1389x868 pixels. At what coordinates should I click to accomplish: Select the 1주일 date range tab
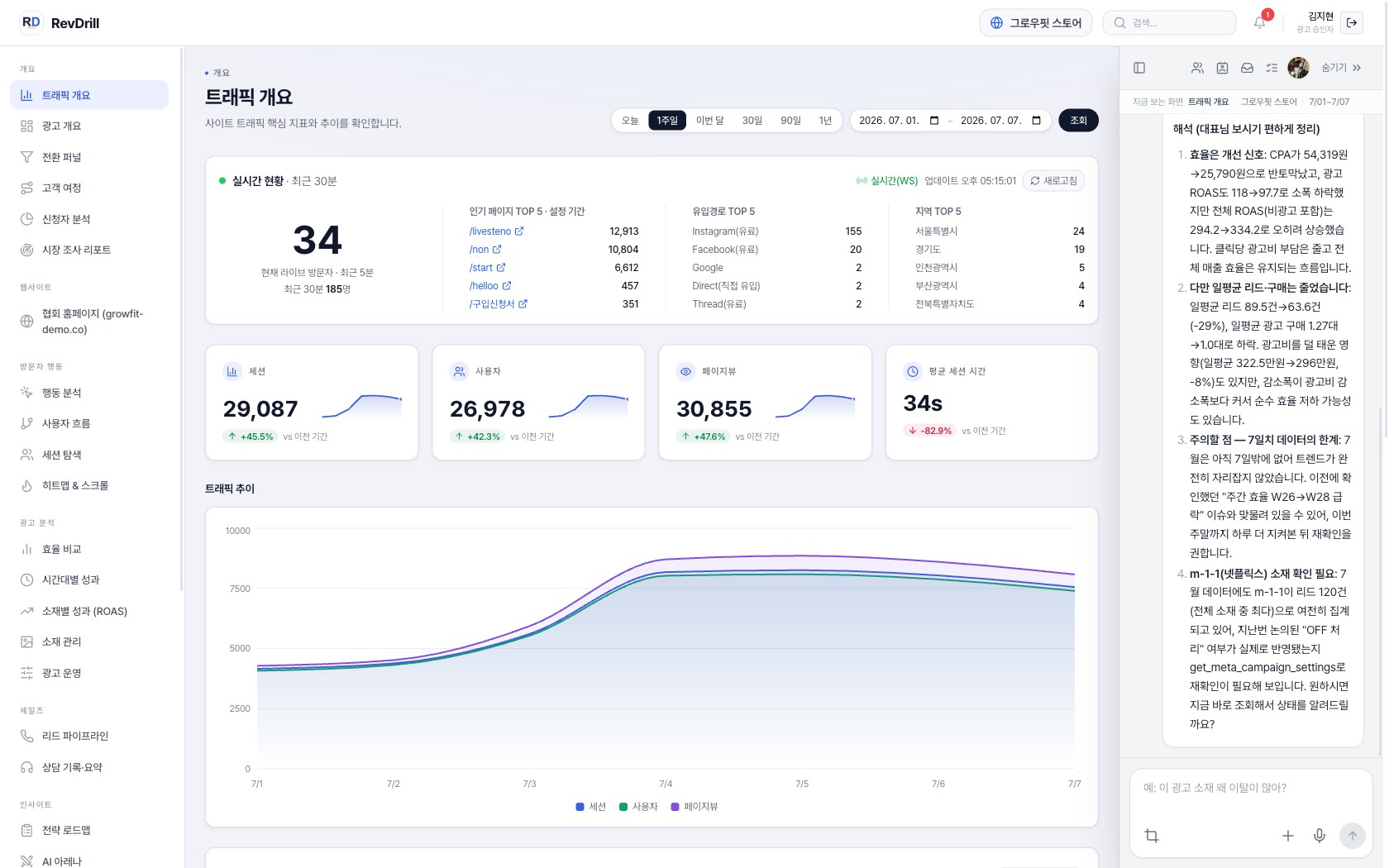pyautogui.click(x=667, y=121)
